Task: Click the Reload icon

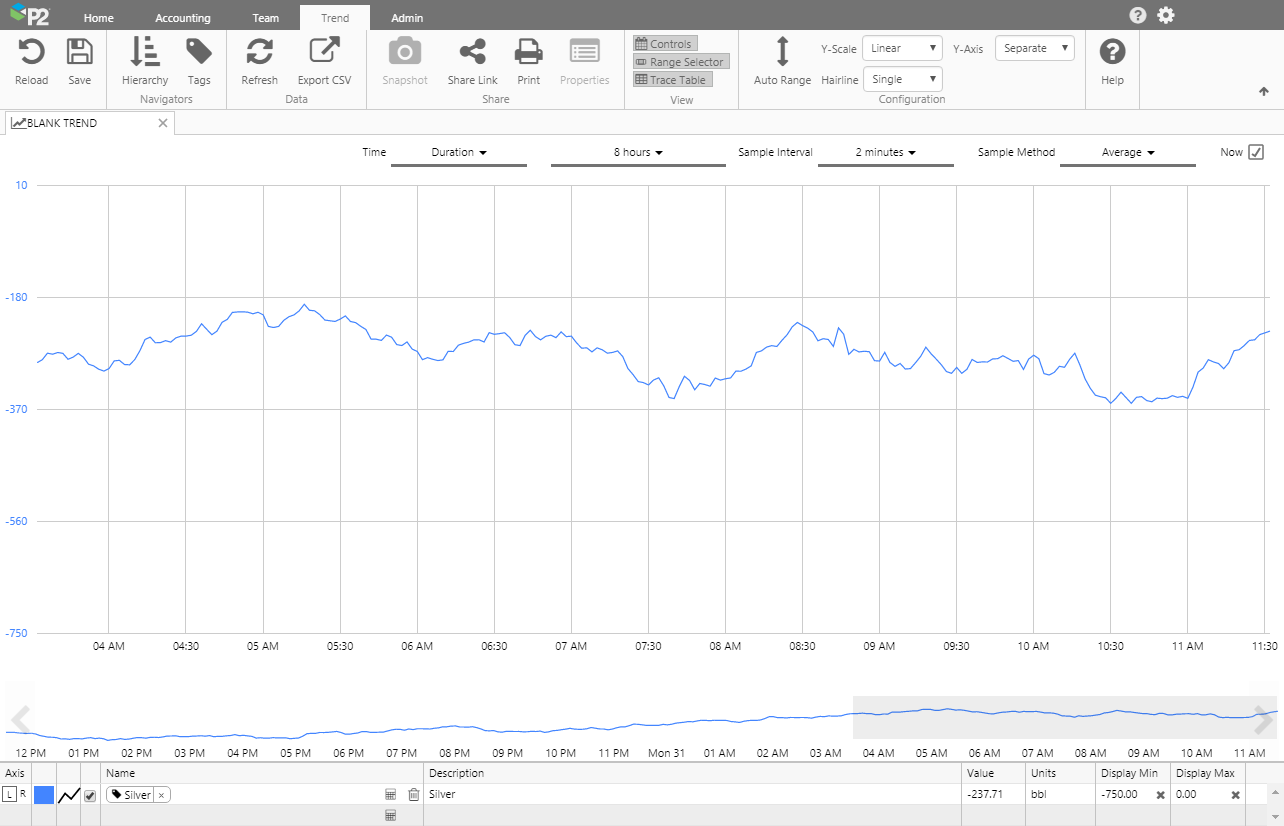Action: (x=31, y=52)
